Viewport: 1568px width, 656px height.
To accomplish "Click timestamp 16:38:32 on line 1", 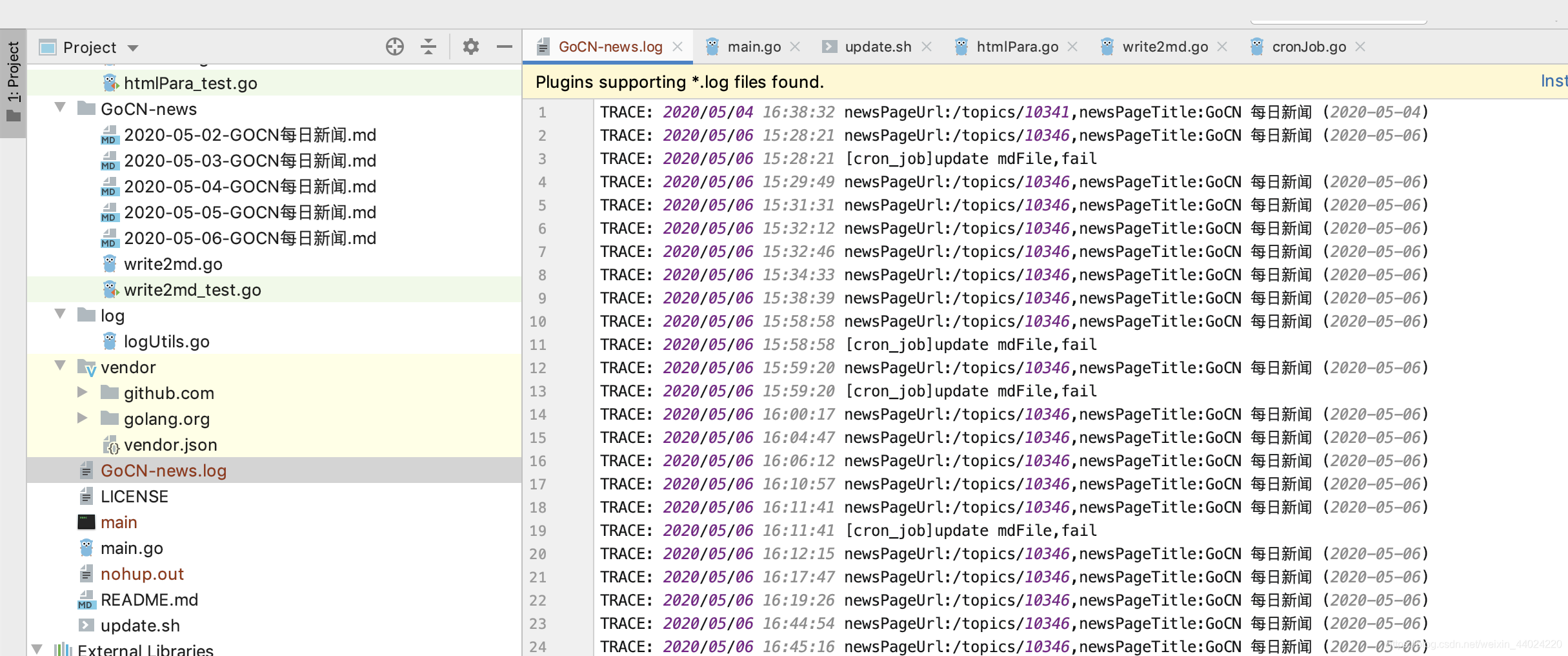I will point(799,112).
